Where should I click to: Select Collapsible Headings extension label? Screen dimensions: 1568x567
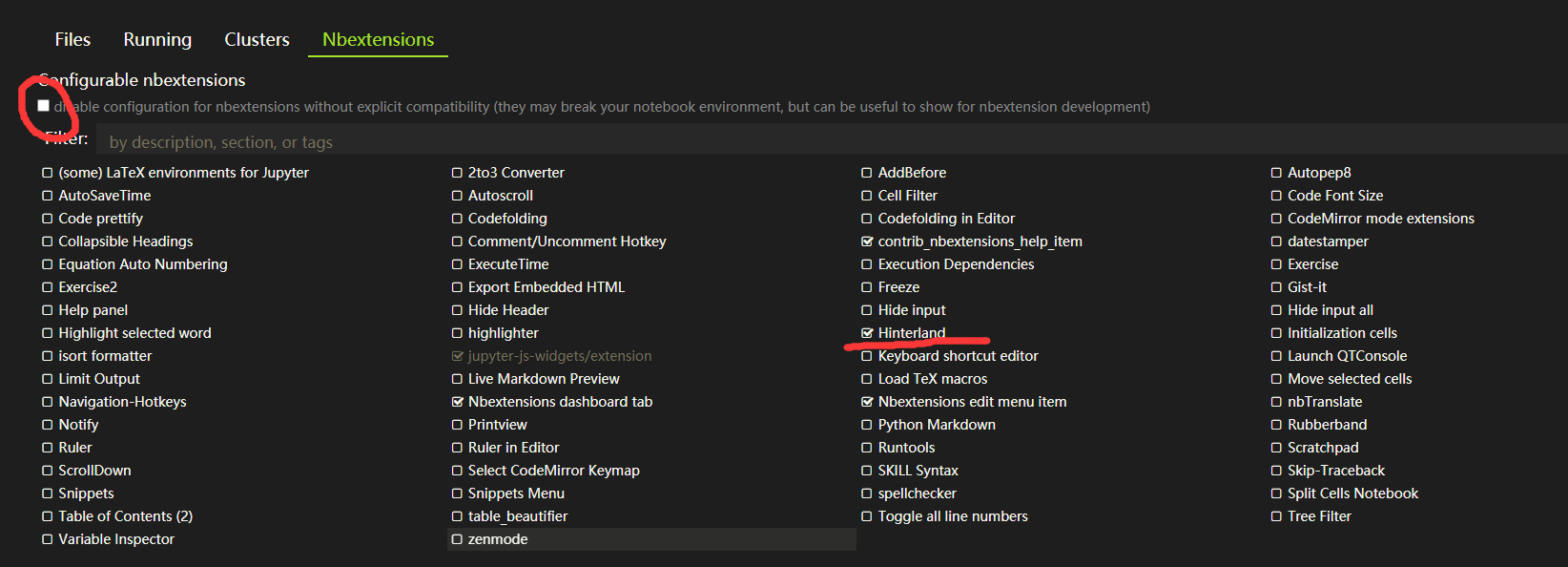(126, 241)
